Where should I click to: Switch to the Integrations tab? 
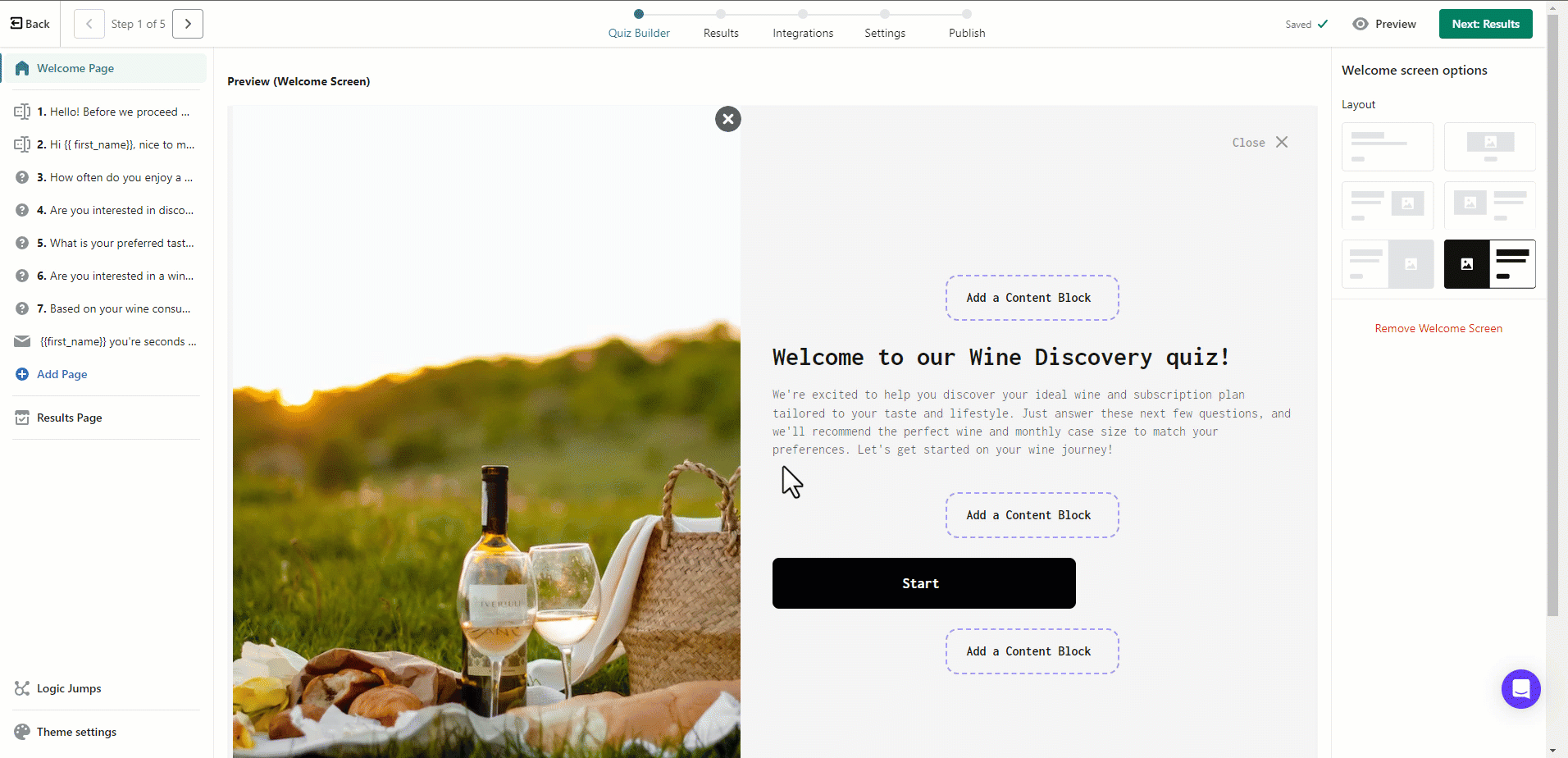(802, 33)
